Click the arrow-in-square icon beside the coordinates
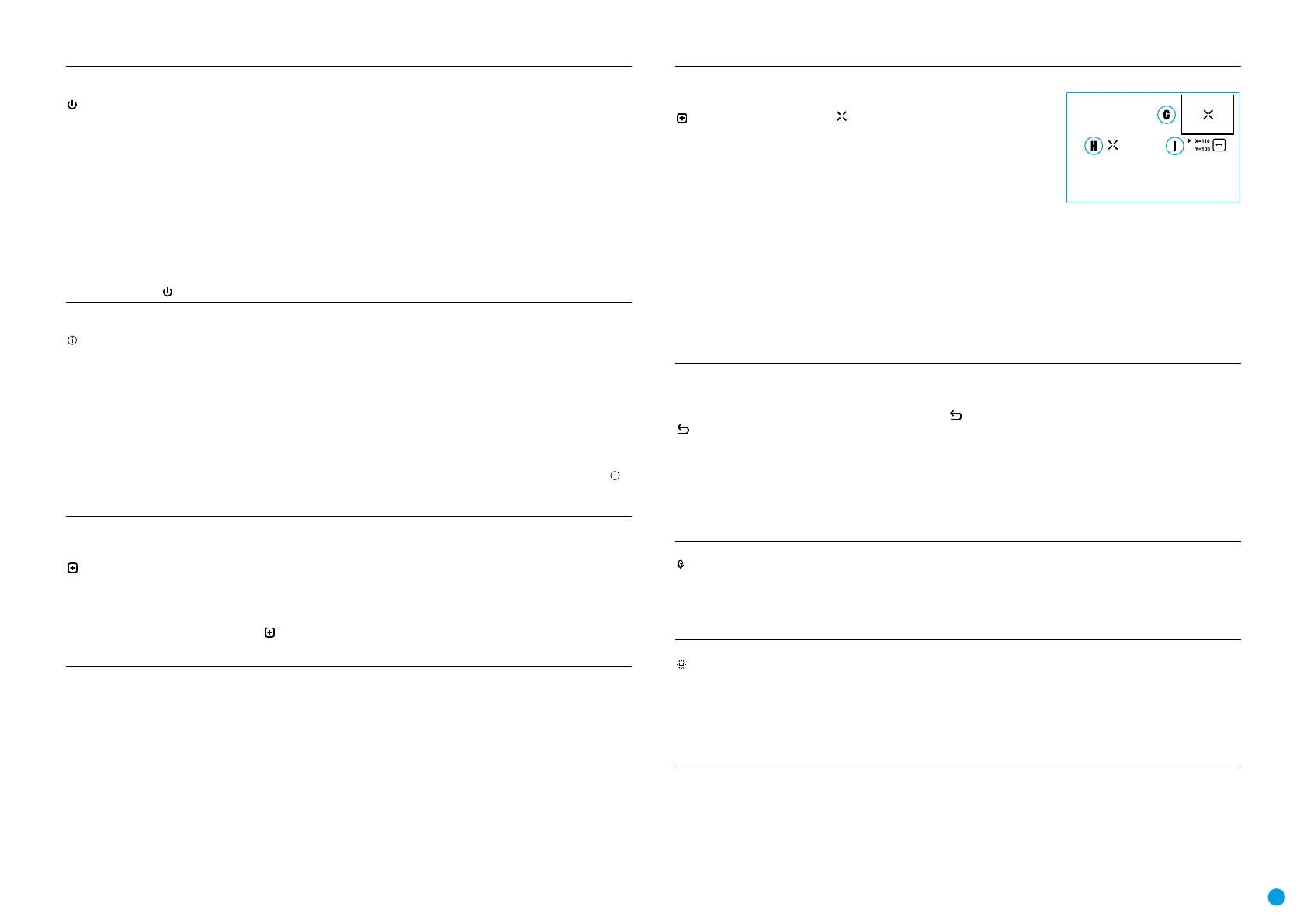 point(1219,145)
